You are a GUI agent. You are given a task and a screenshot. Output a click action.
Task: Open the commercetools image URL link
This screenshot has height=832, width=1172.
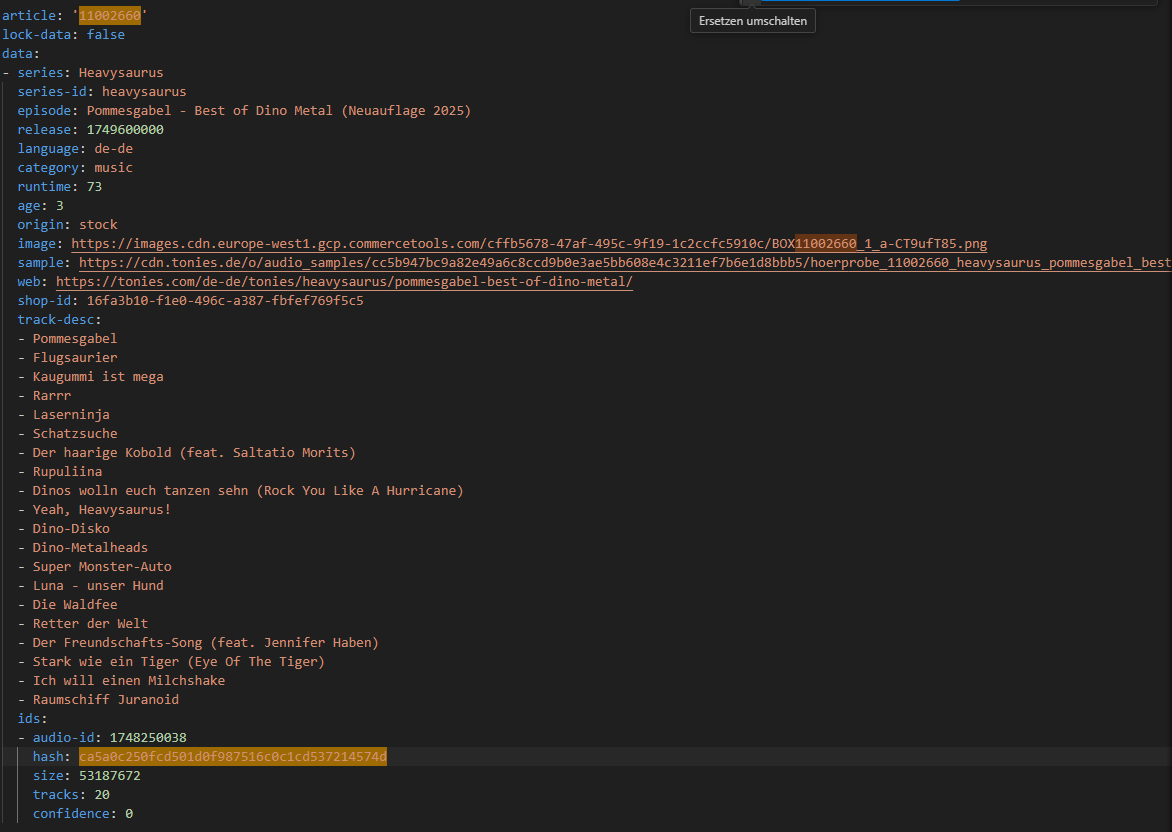[x=529, y=244]
